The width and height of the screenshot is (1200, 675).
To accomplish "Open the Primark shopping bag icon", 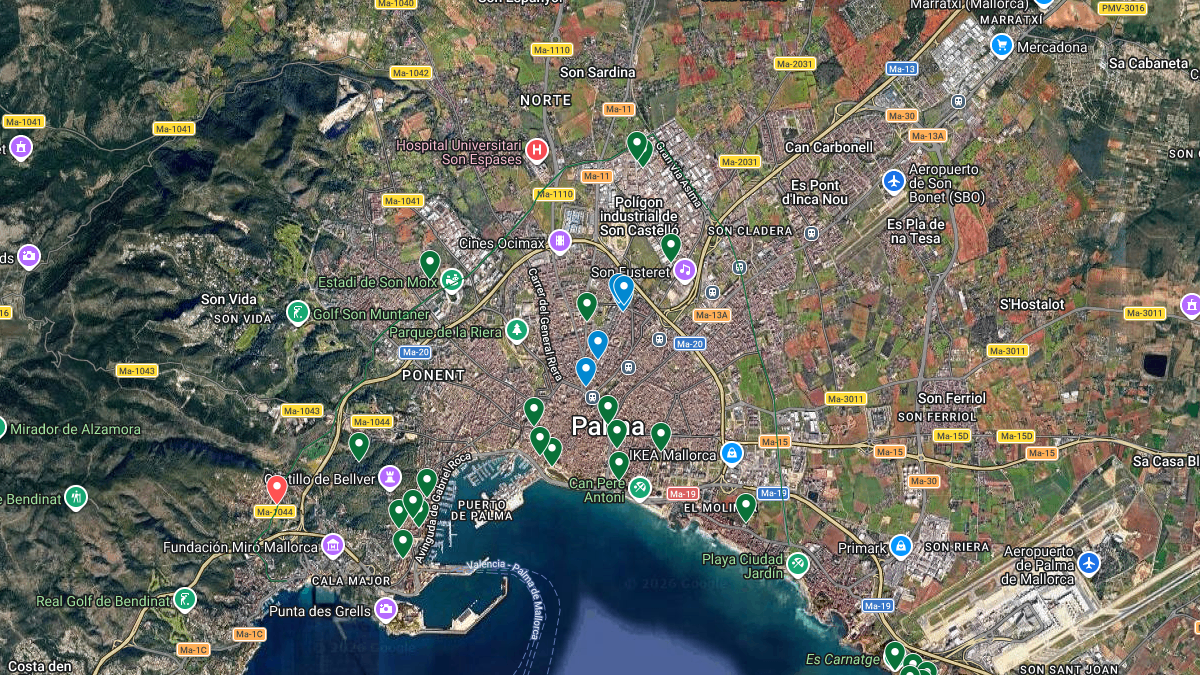I will tap(901, 546).
